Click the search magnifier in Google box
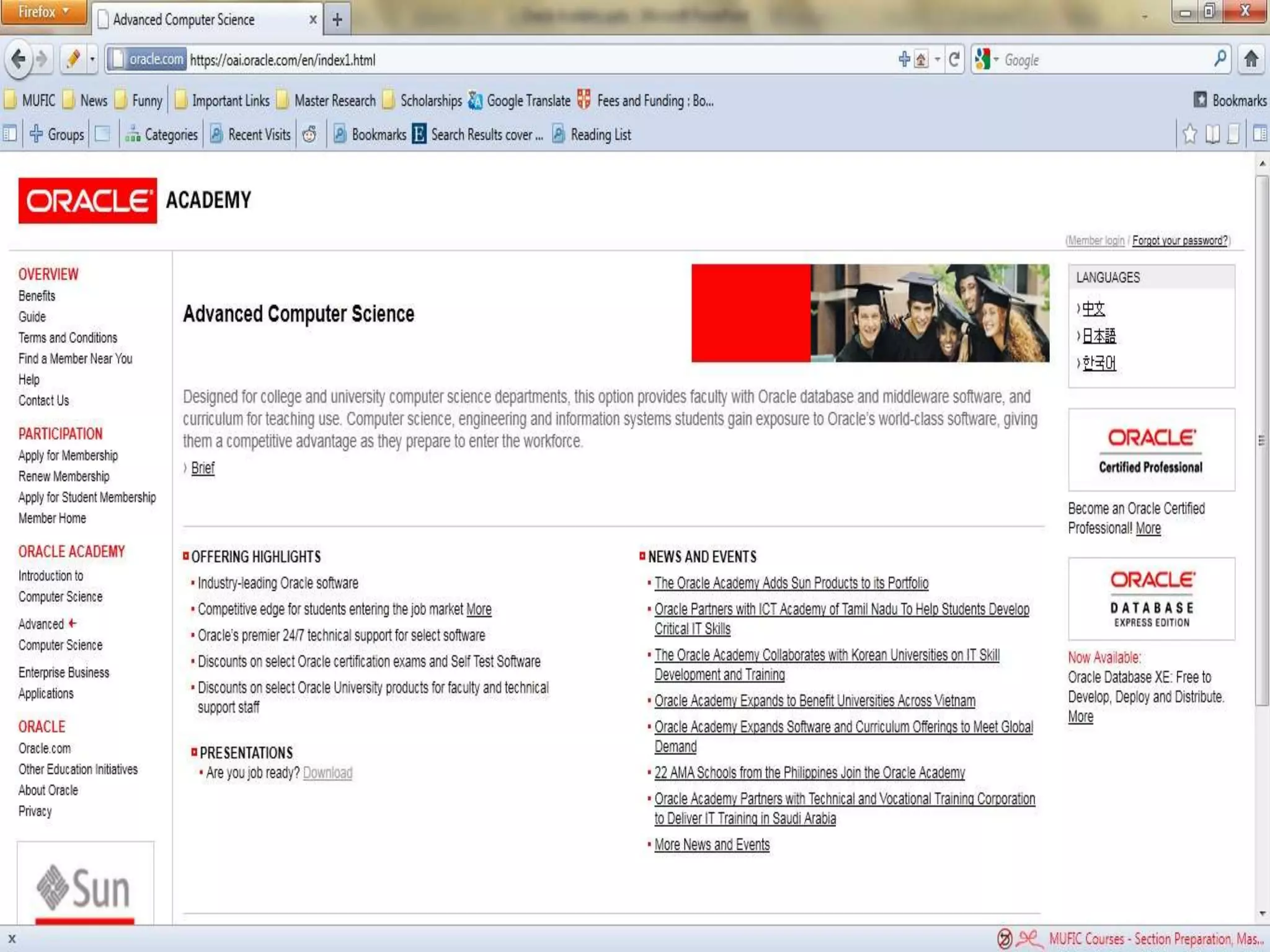Screen dimensions: 1270x952 pos(1219,59)
